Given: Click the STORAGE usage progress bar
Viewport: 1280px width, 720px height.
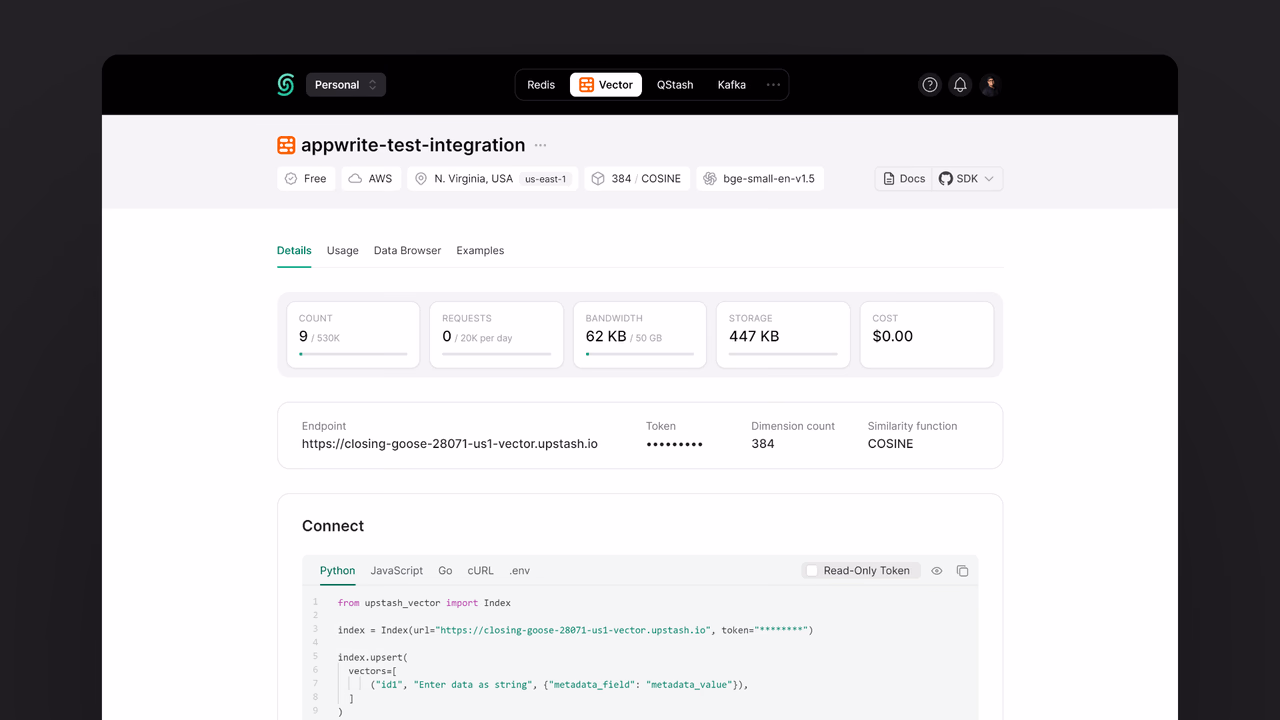Looking at the screenshot, I should point(783,354).
